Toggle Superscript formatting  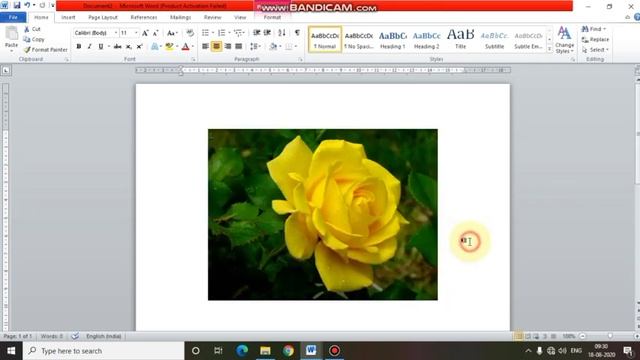(139, 47)
